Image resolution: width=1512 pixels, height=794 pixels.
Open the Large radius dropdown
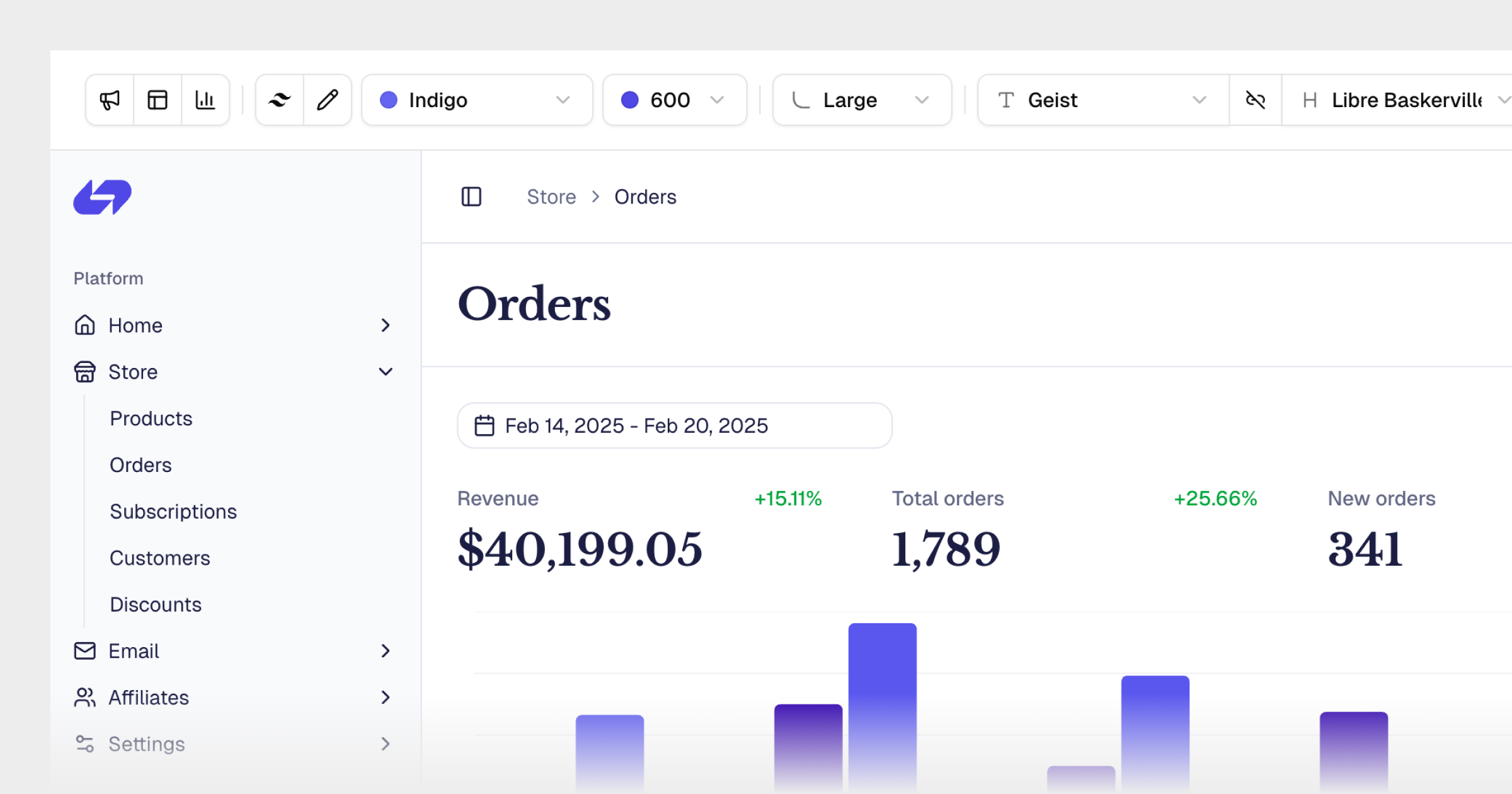pyautogui.click(x=861, y=100)
